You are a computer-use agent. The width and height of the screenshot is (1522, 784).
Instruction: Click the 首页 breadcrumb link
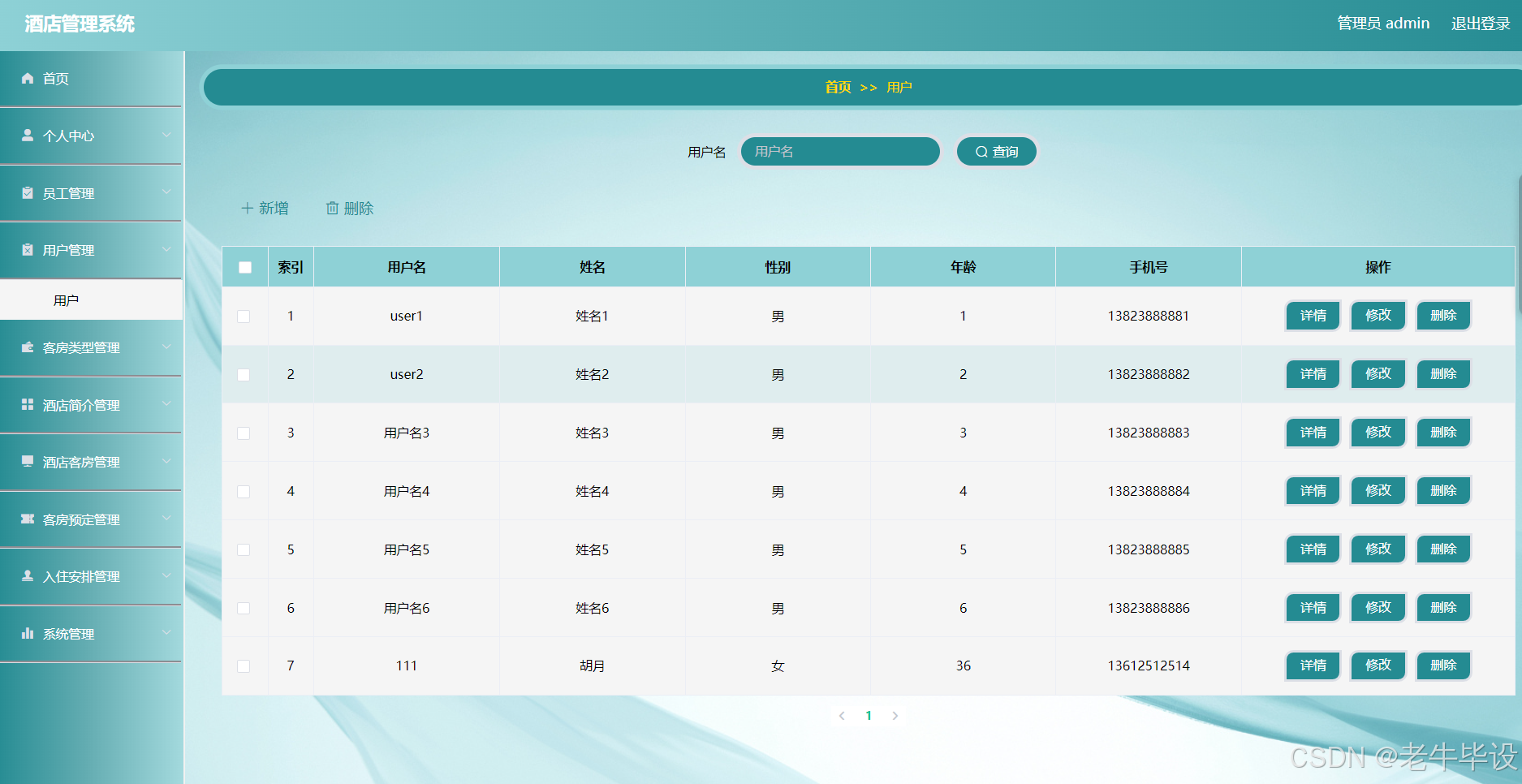click(x=839, y=87)
